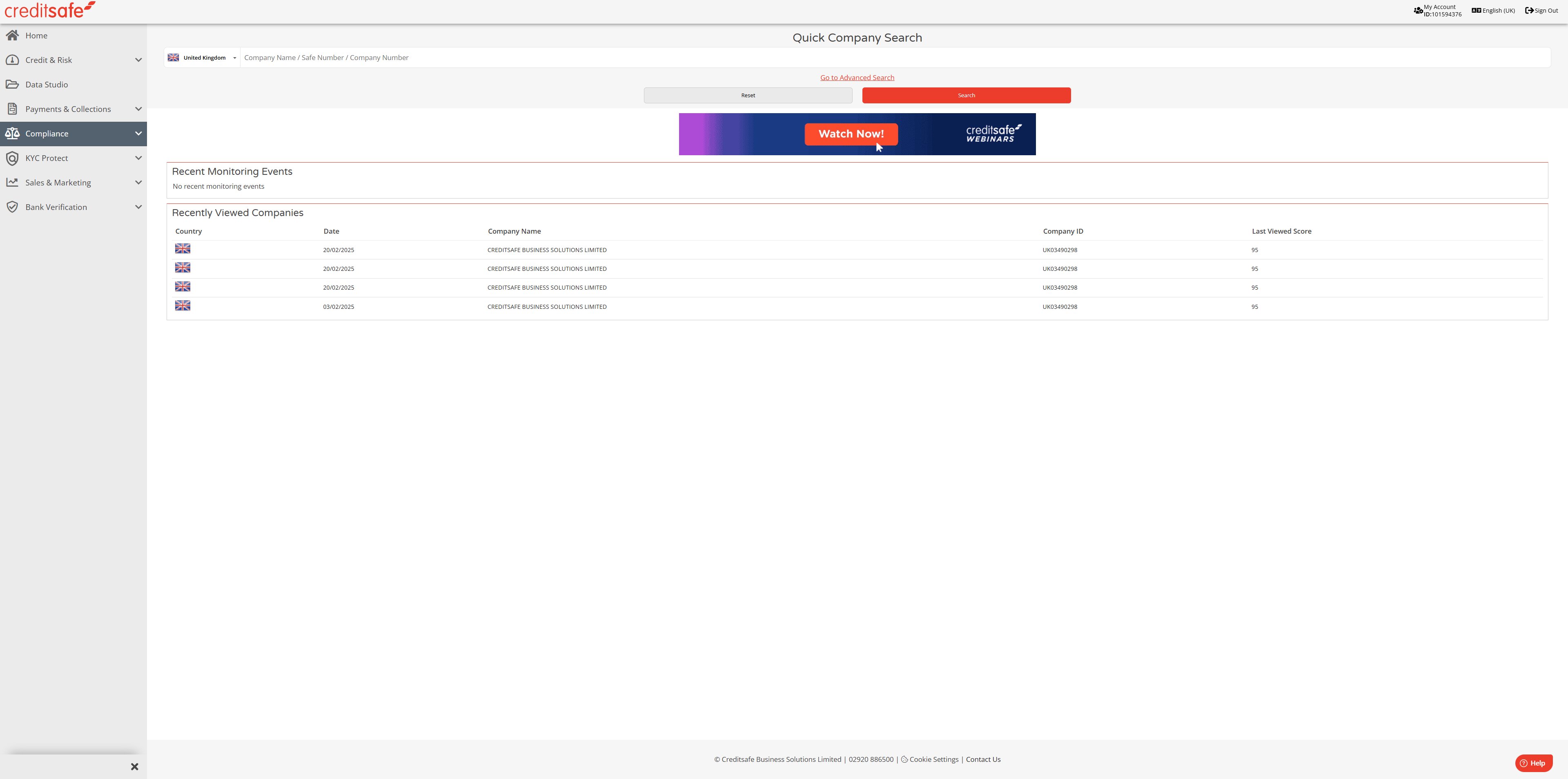The height and width of the screenshot is (779, 1568).
Task: Click company name in the 03/02/2025 row
Action: point(547,307)
